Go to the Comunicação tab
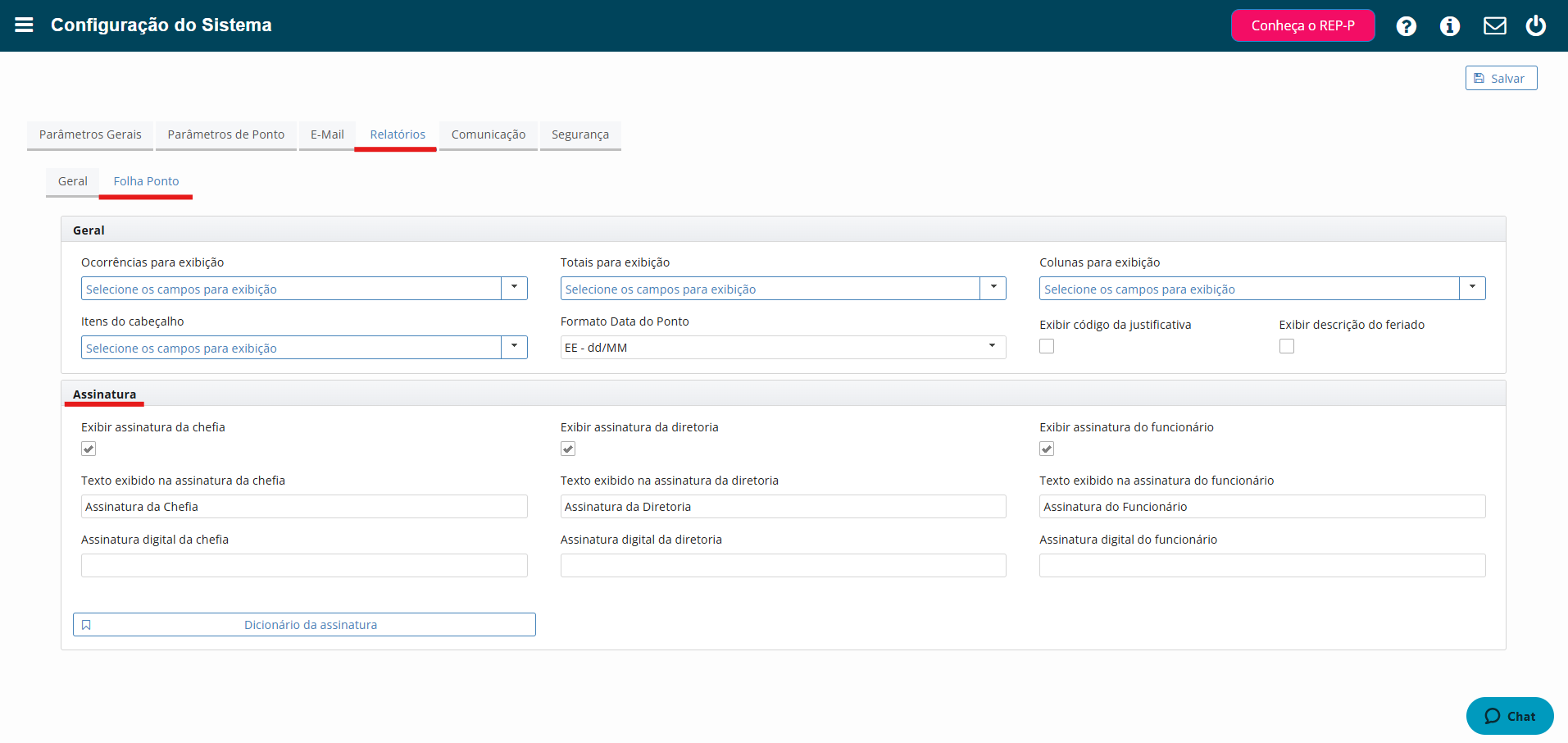The width and height of the screenshot is (1568, 743). tap(489, 134)
